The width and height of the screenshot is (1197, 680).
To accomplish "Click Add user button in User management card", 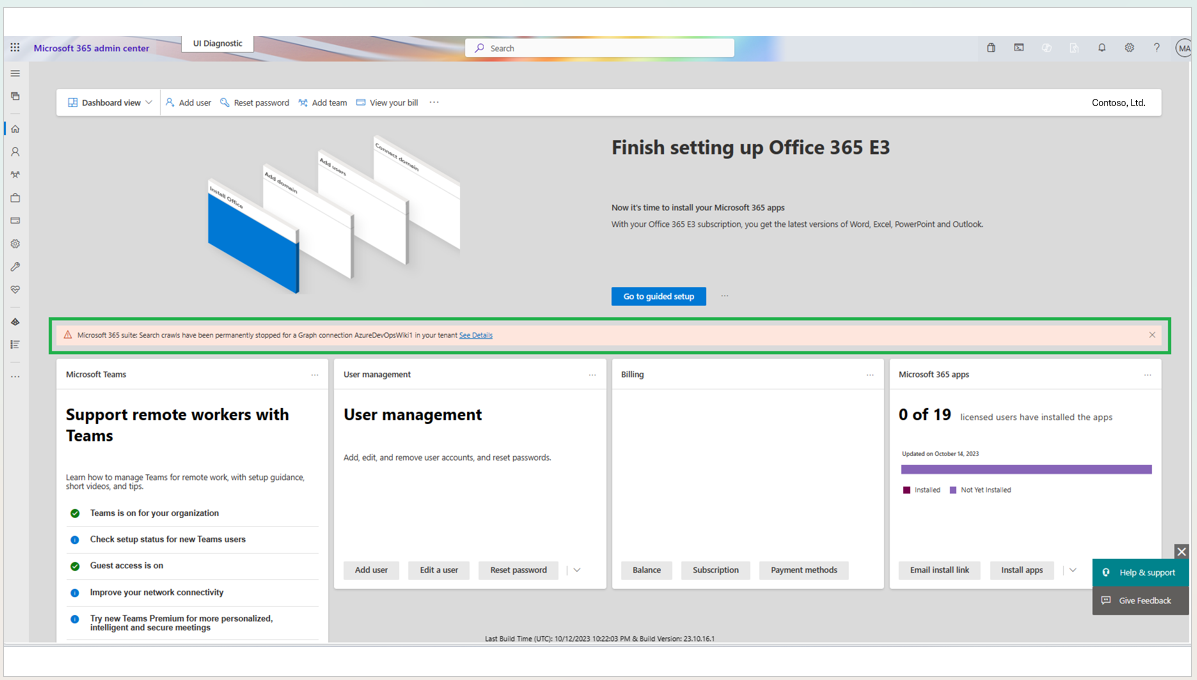I will 371,570.
